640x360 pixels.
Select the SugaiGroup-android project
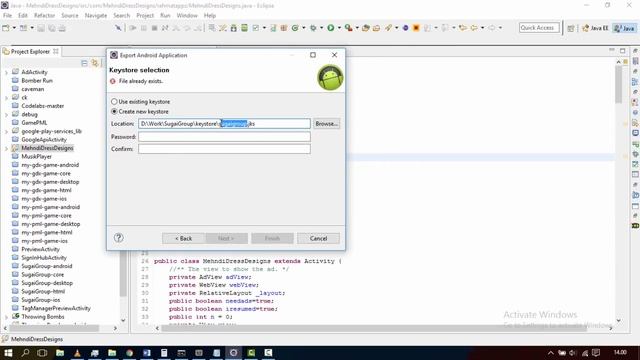tap(47, 266)
